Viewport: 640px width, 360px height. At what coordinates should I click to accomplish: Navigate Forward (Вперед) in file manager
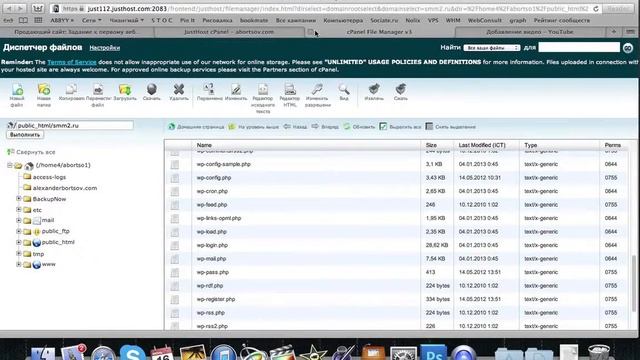(x=325, y=127)
